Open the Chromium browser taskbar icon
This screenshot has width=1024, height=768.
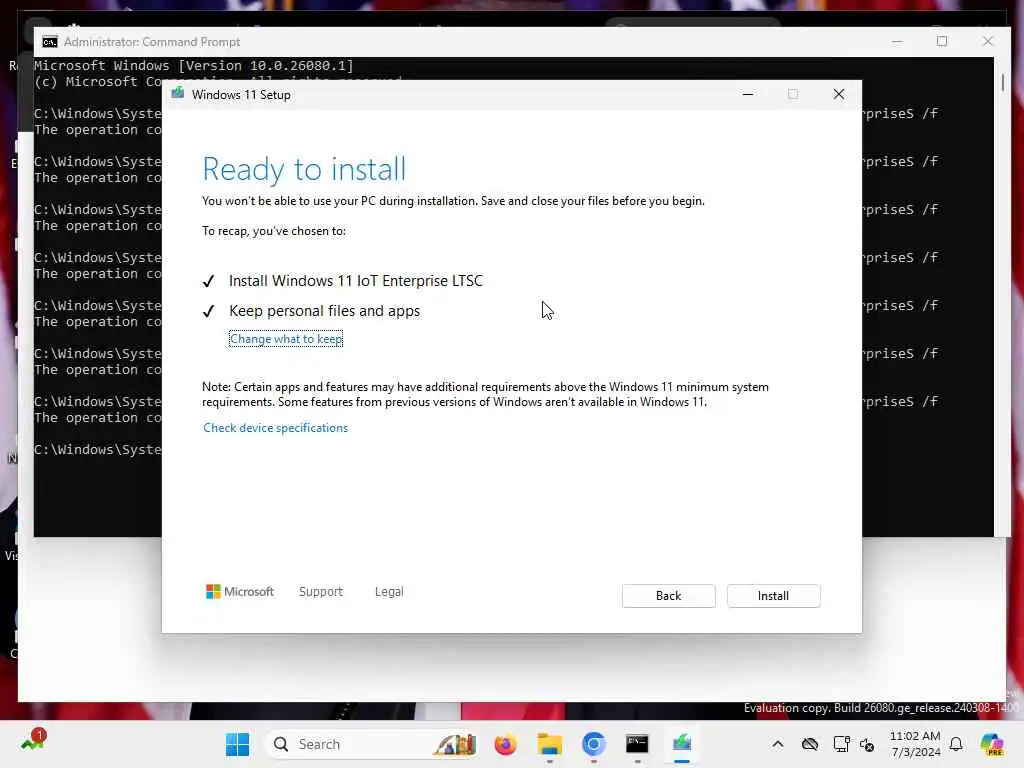(593, 744)
